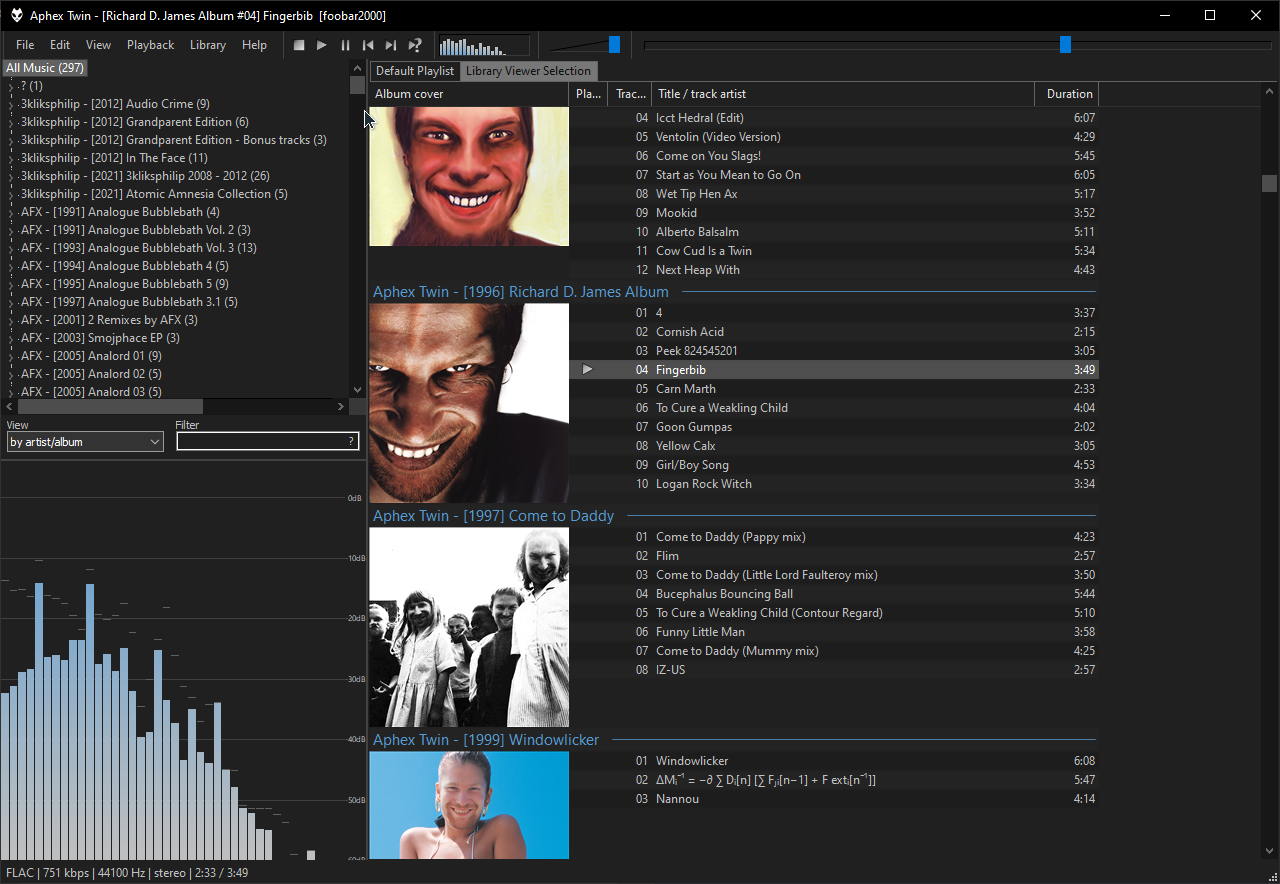Skip to the previous track
The height and width of the screenshot is (884, 1280).
pyautogui.click(x=368, y=45)
